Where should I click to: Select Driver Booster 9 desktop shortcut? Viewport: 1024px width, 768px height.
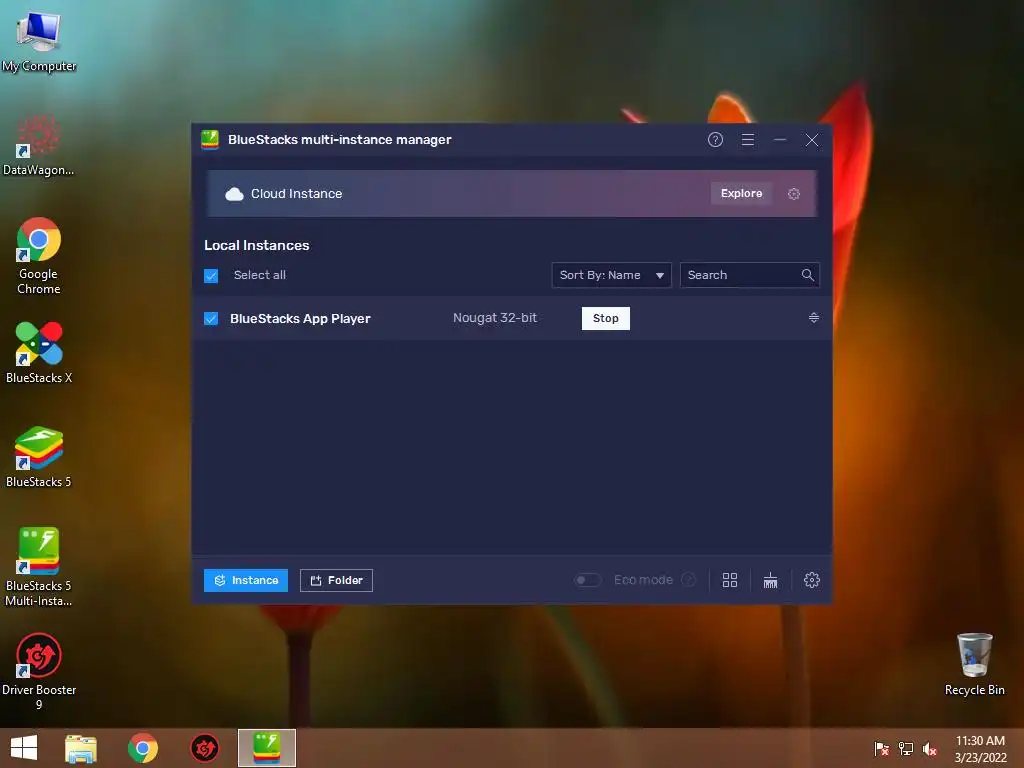39,671
